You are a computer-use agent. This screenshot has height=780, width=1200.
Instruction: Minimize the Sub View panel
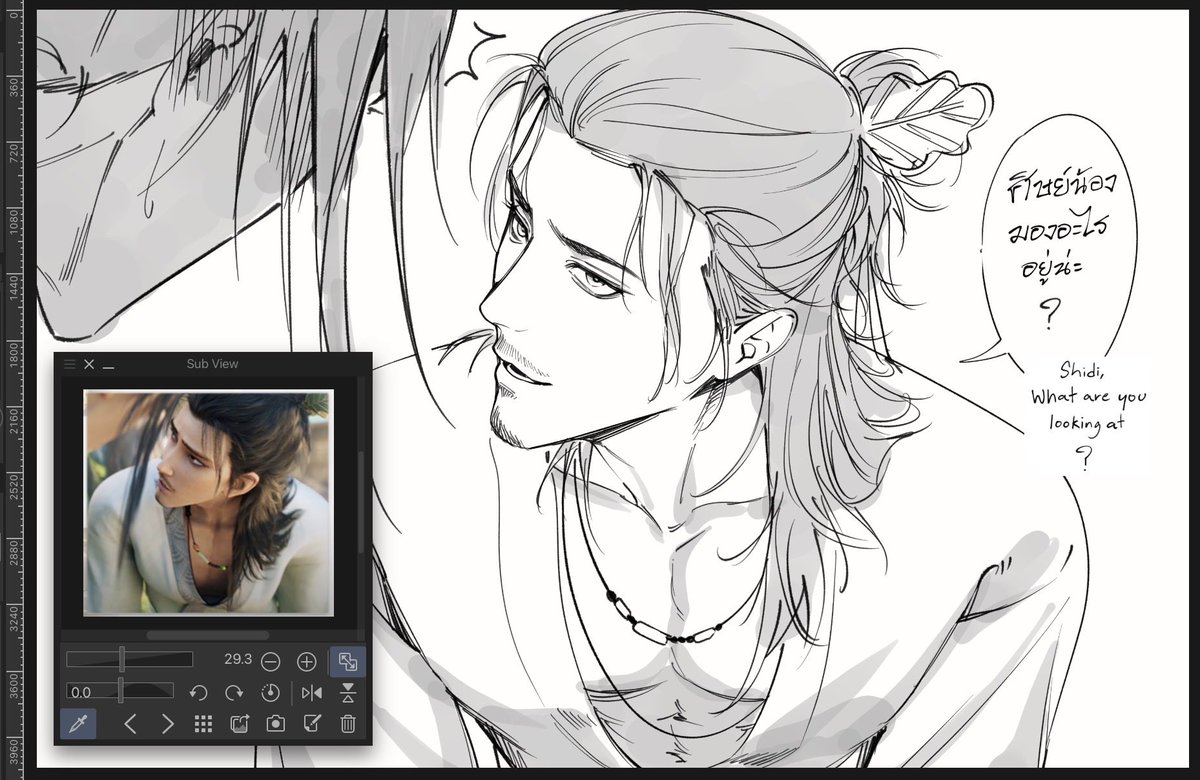point(108,365)
